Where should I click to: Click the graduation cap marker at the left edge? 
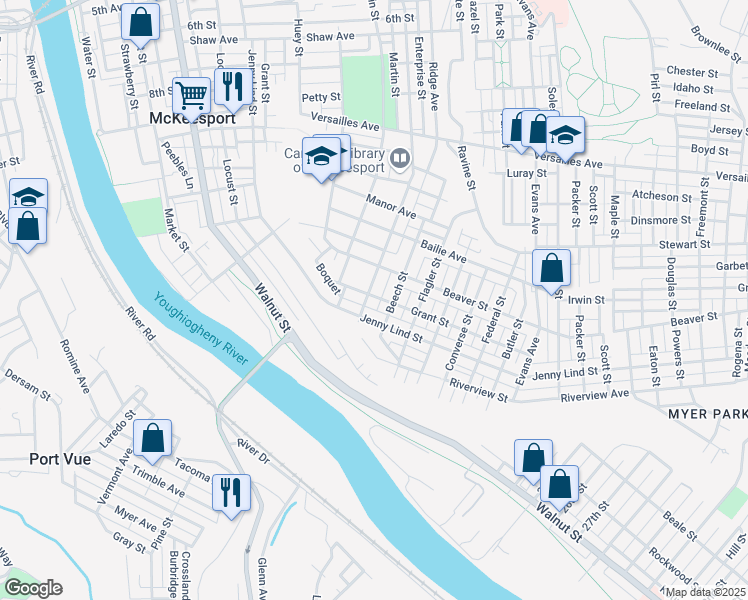pos(28,194)
